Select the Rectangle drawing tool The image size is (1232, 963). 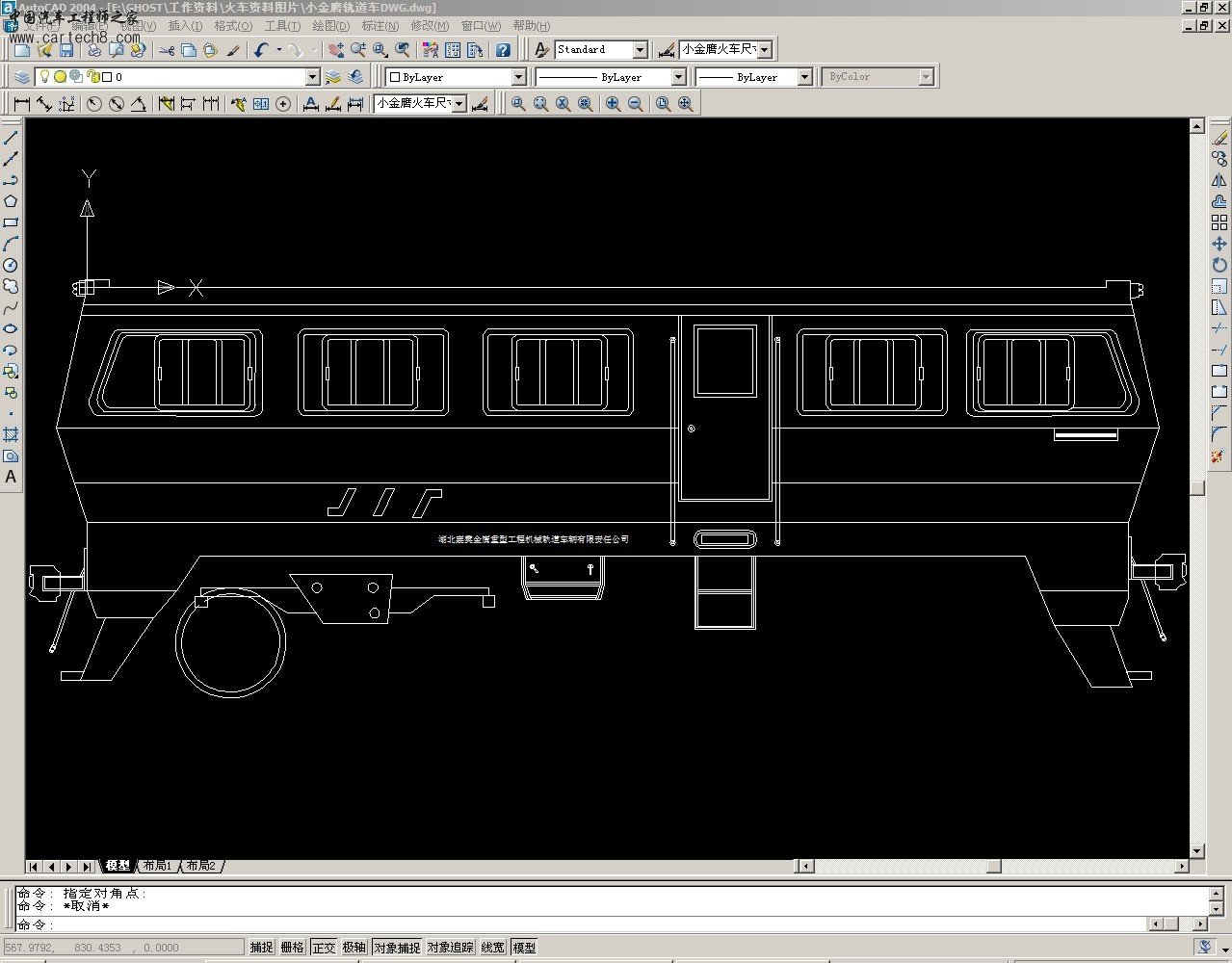click(x=11, y=222)
